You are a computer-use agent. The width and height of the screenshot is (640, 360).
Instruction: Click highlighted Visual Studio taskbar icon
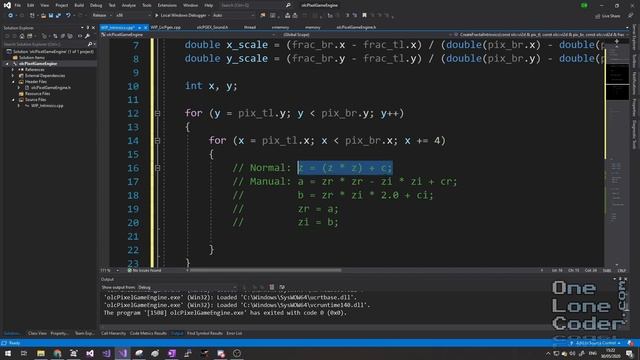click(123, 353)
